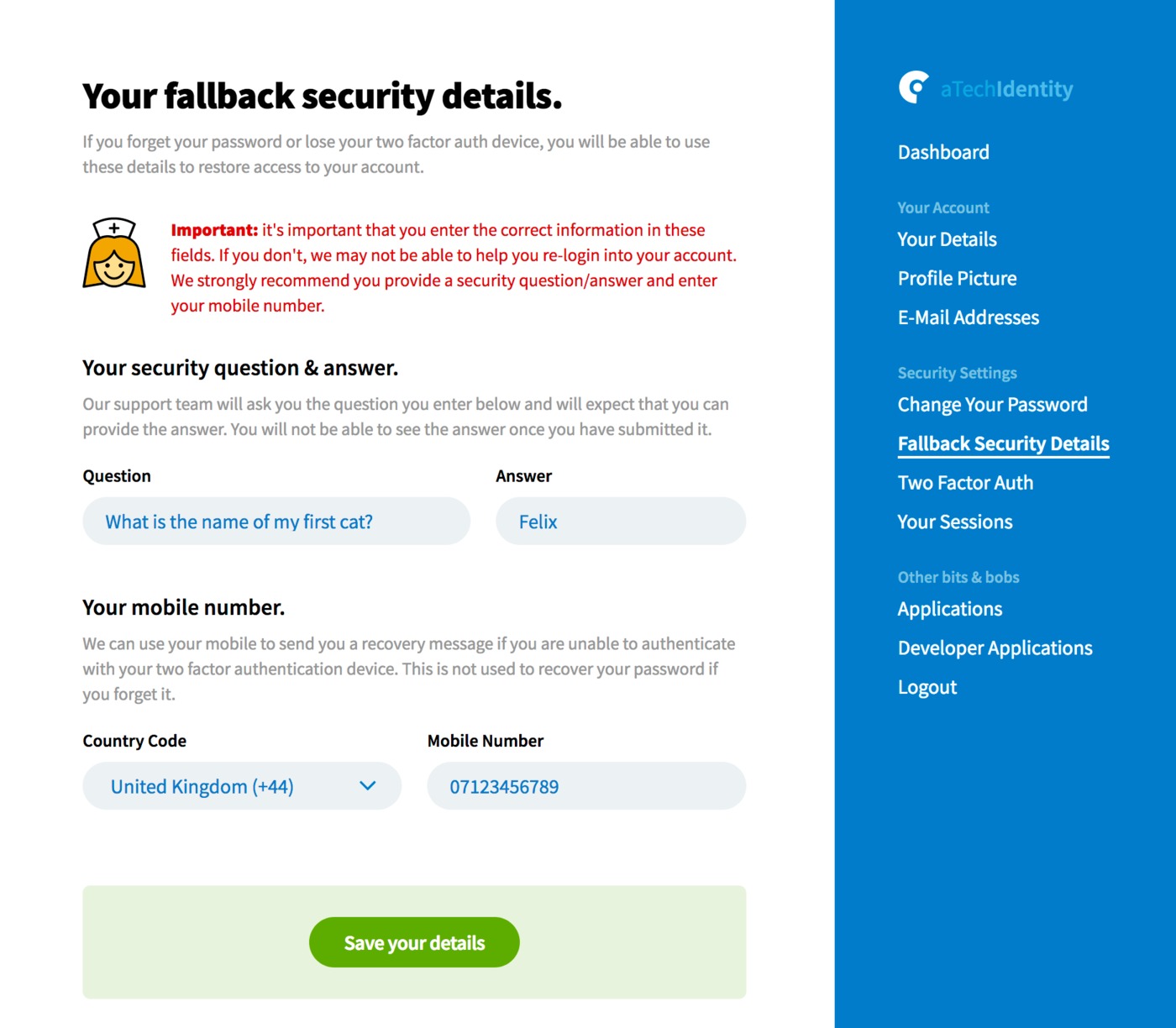Go to Profile Picture settings
Screen dimensions: 1176x1028
pos(957,278)
